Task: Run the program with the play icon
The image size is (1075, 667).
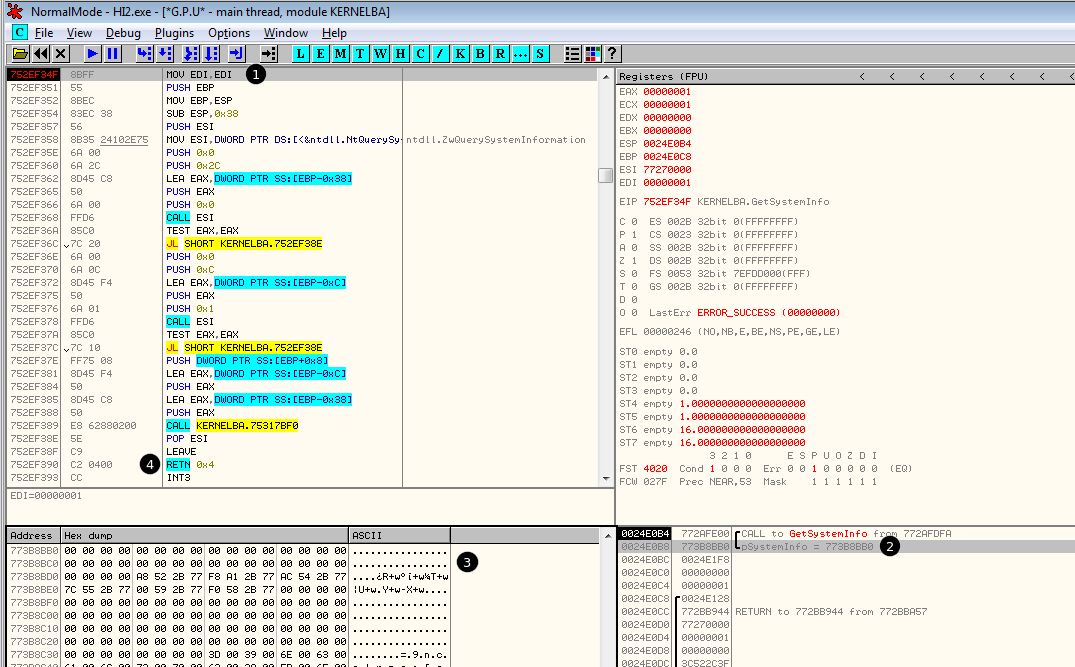Action: pyautogui.click(x=92, y=53)
